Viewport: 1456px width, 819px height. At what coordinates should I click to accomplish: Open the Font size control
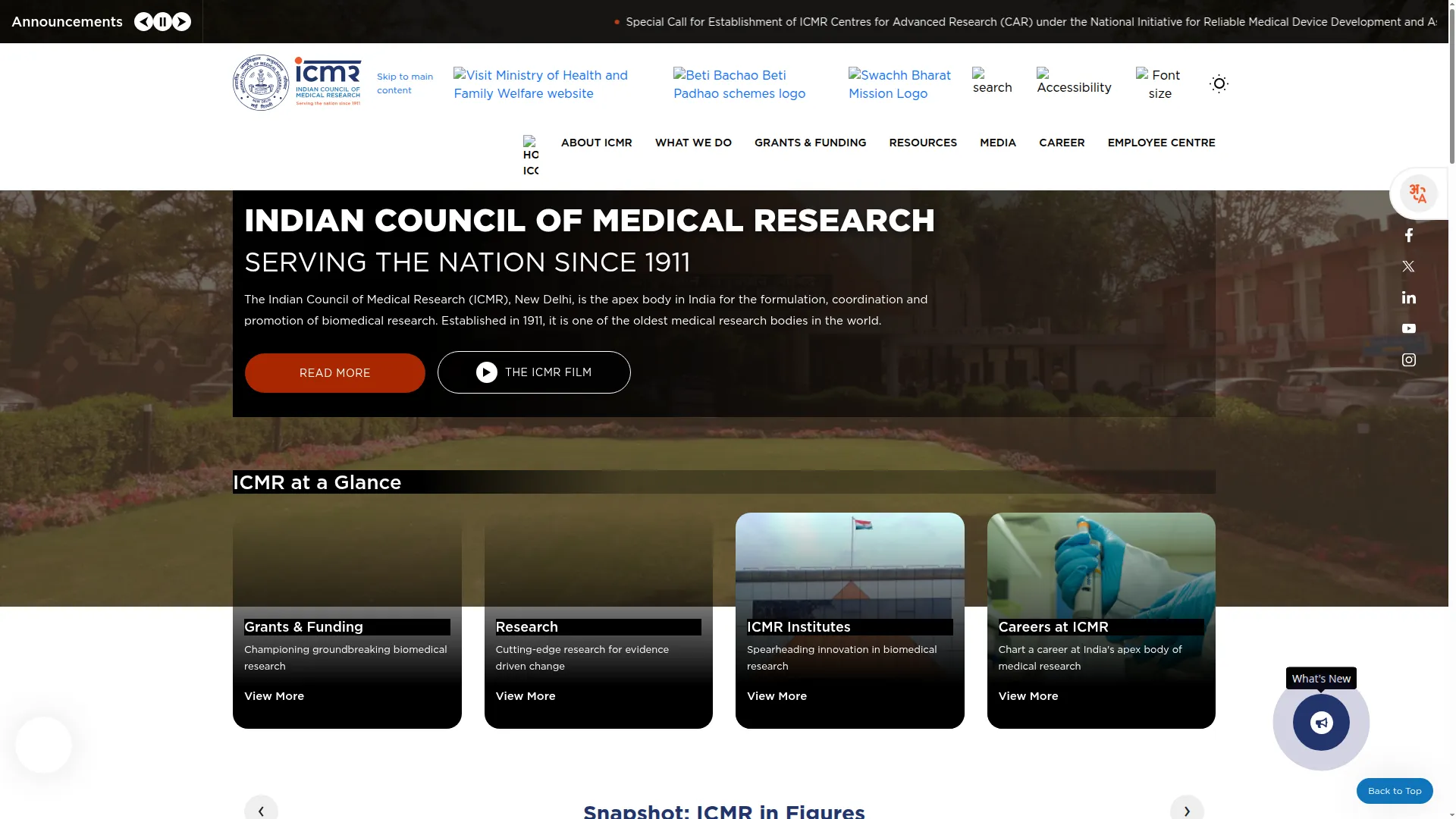click(x=1159, y=84)
